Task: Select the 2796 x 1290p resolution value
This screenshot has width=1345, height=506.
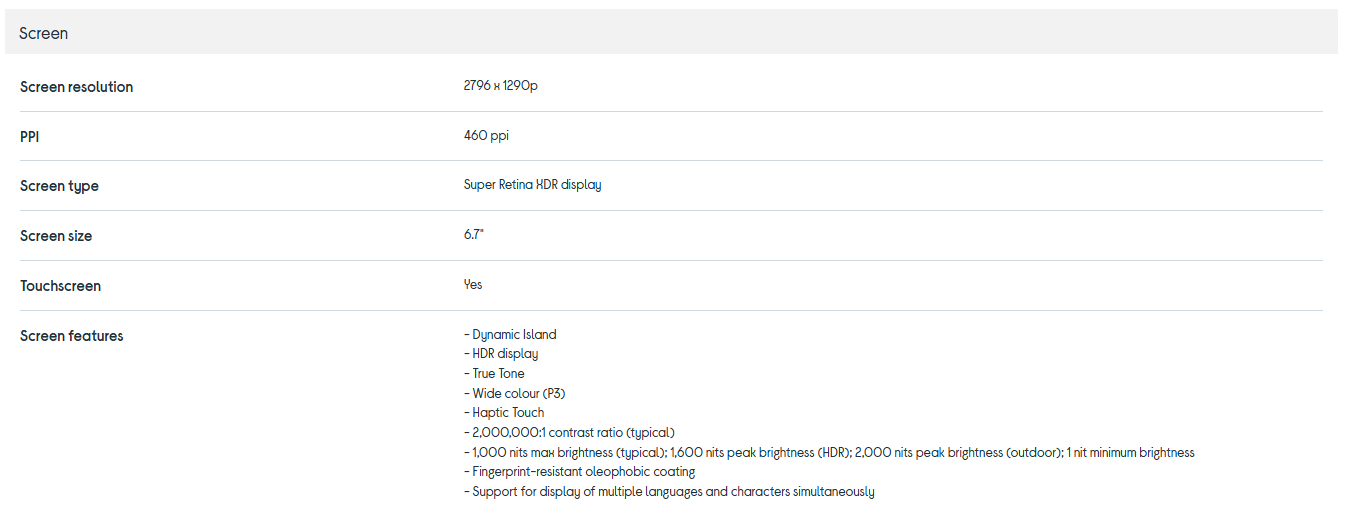Action: coord(500,86)
